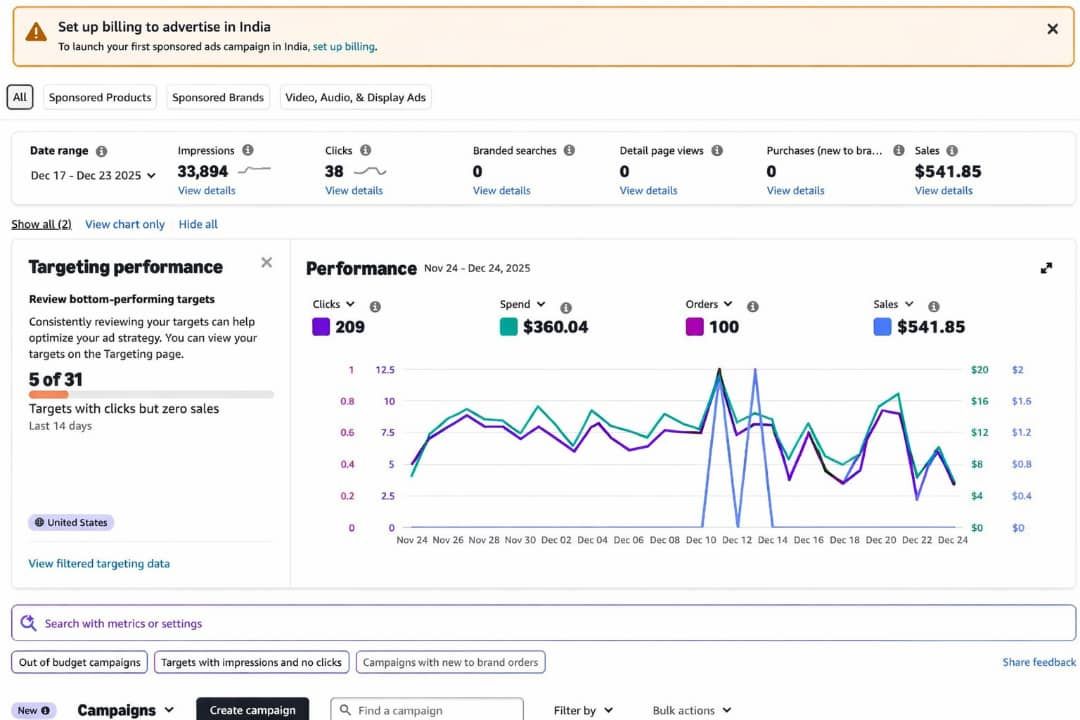Close the Targeting performance panel
Viewport: 1080px width, 720px height.
coord(266,263)
